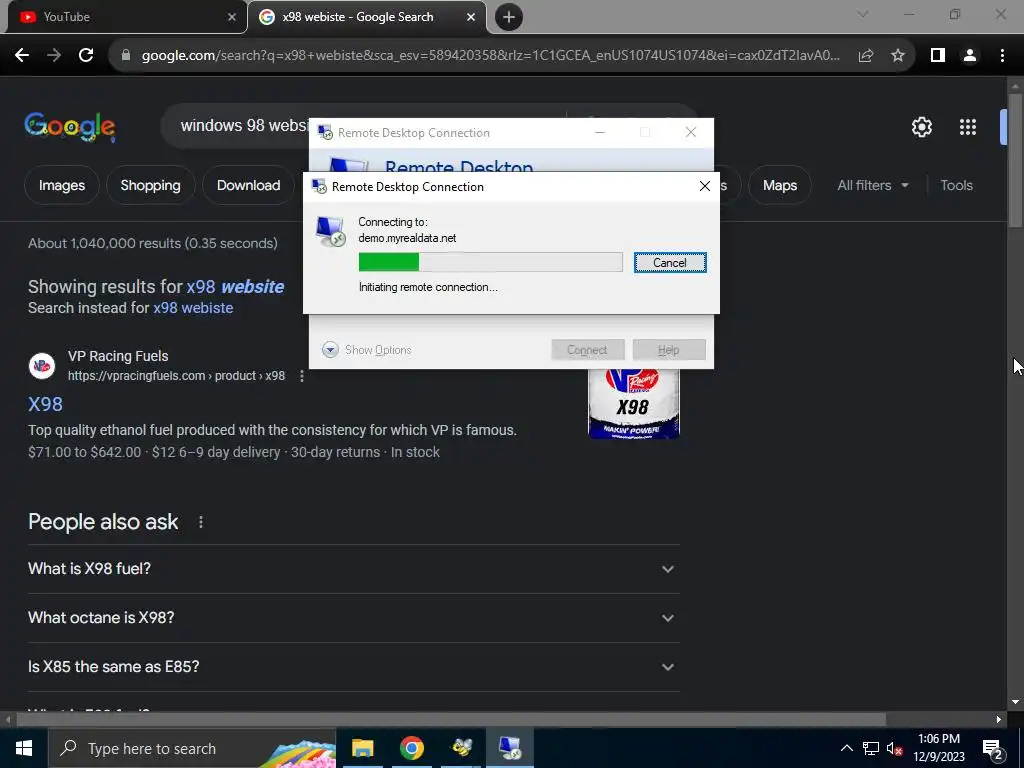Minimize the back Remote Desktop Connection window
The image size is (1024, 768).
pyautogui.click(x=600, y=133)
